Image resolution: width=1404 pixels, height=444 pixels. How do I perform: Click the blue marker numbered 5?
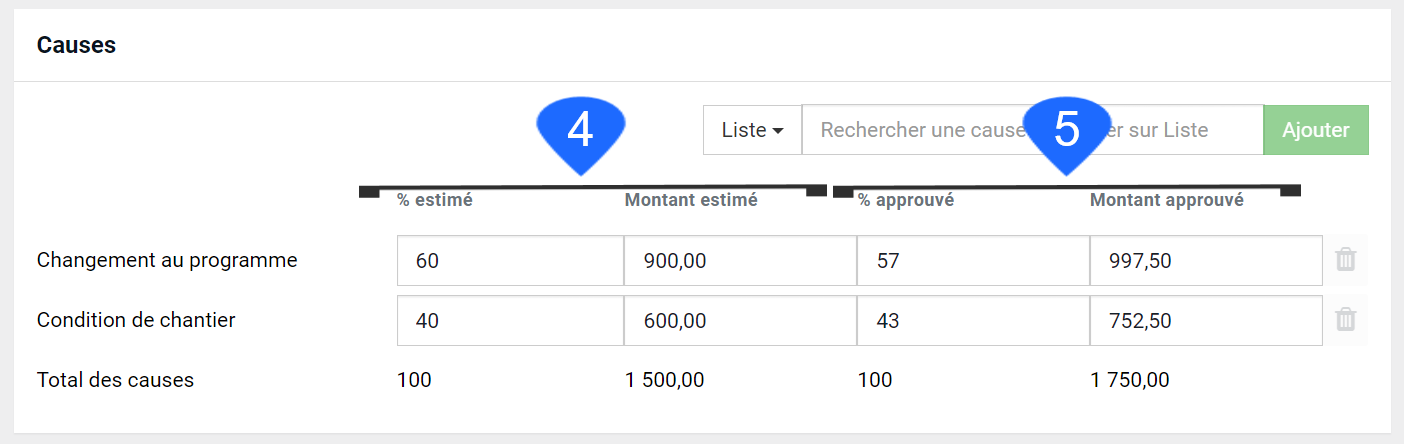[1067, 135]
